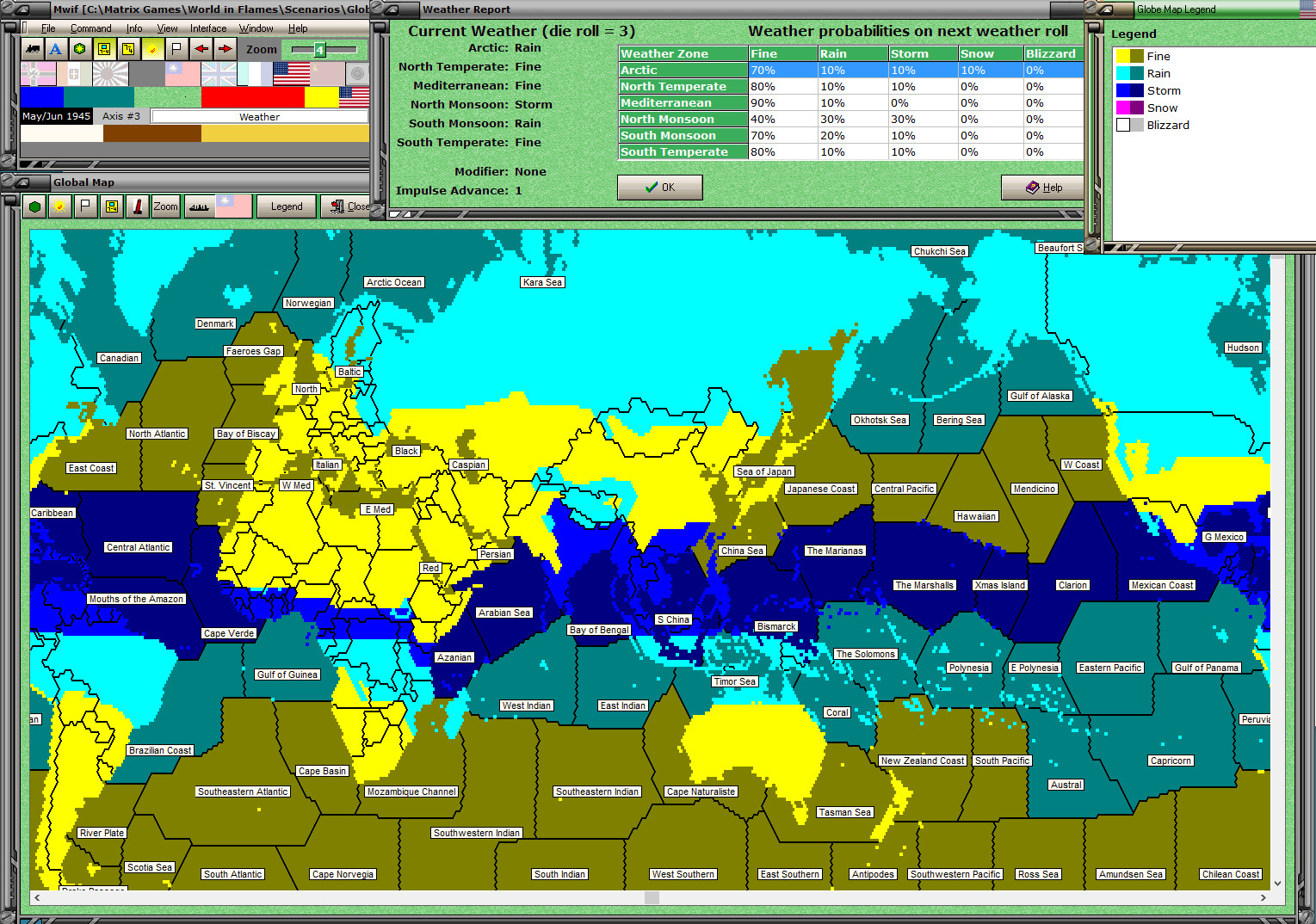Click the Legend button in Global Map toolbar
Viewport: 1316px width, 924px height.
[x=287, y=206]
